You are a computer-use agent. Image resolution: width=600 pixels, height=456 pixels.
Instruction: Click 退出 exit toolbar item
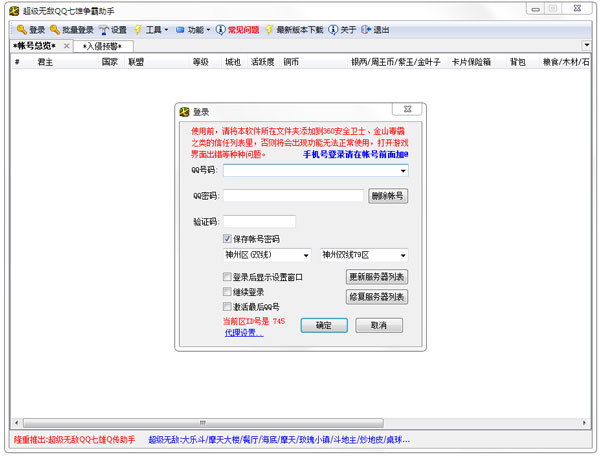[375, 29]
